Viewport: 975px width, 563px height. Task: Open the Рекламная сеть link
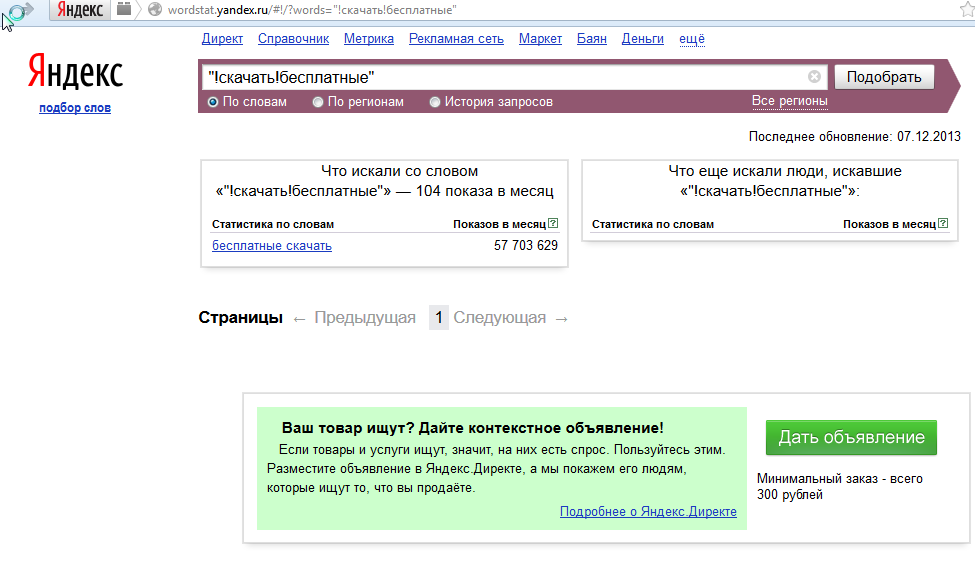coord(456,39)
